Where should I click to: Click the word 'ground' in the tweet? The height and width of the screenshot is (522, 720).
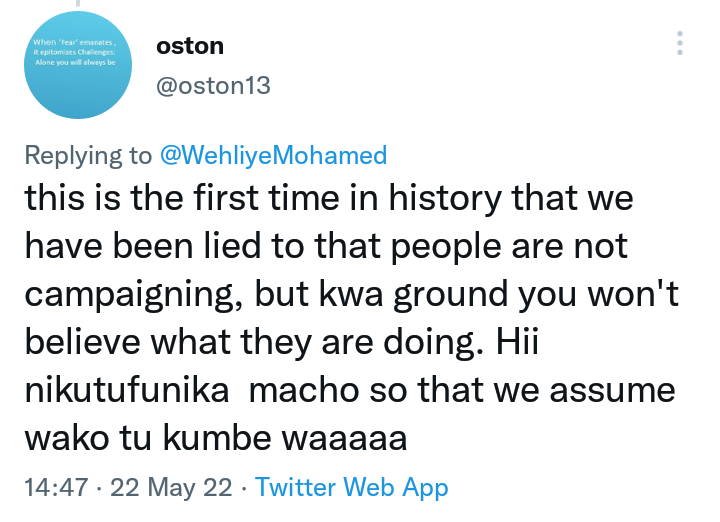[450, 295]
